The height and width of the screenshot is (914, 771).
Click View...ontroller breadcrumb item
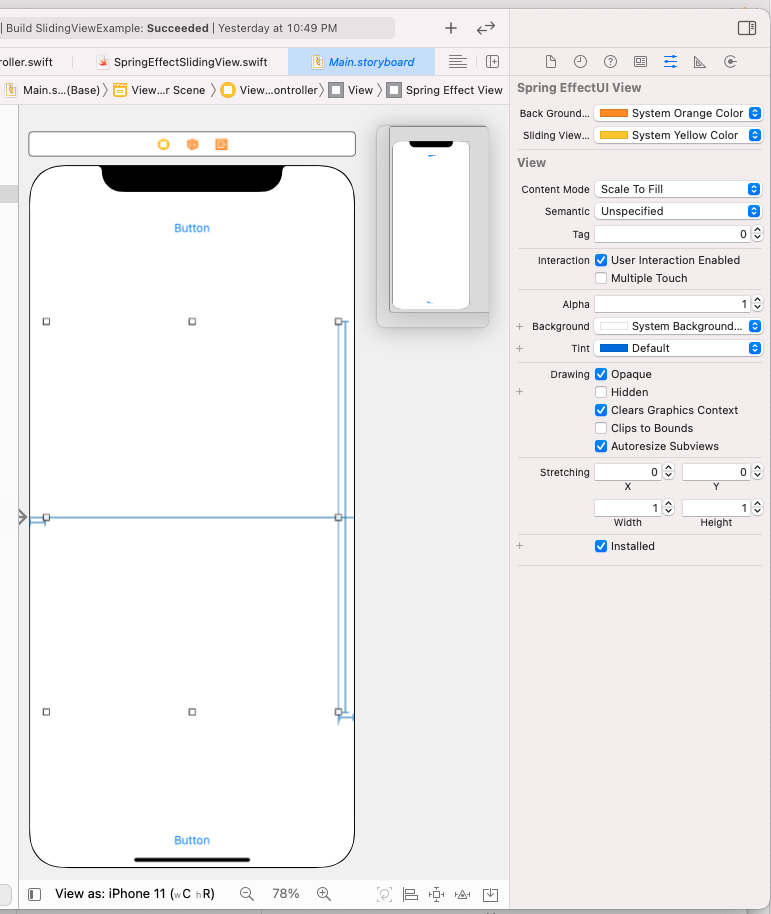point(270,90)
